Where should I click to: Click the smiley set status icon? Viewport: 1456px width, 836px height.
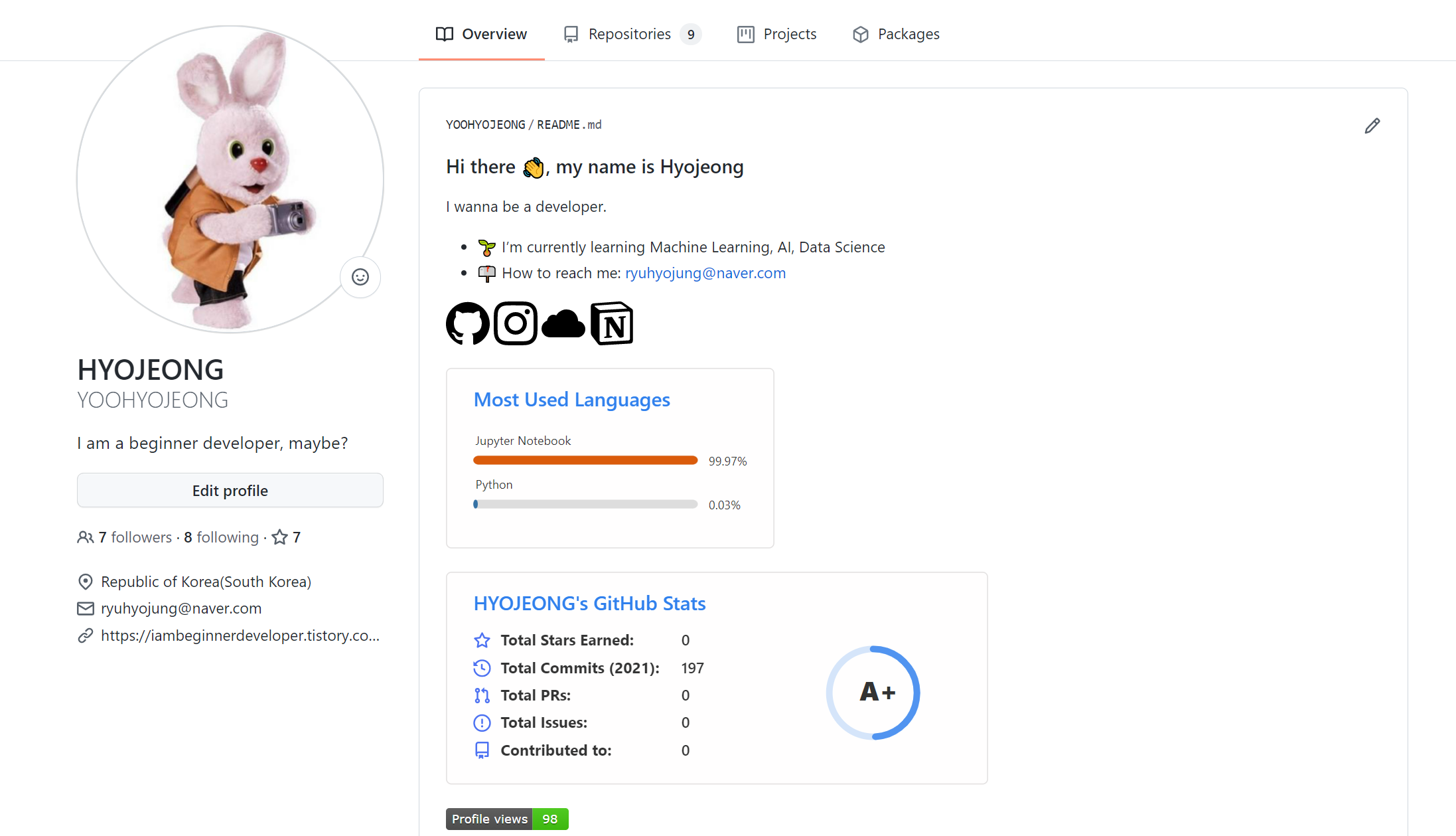(x=360, y=277)
